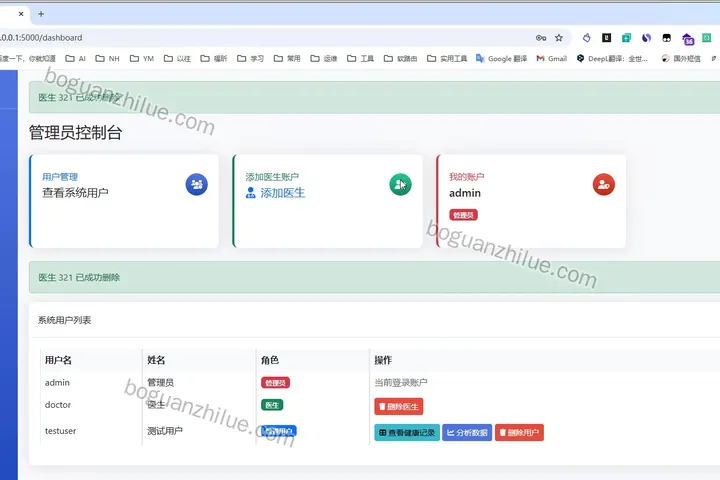The width and height of the screenshot is (720, 480).
Task: Open the 福昕 bookmarks folder
Action: coord(214,58)
